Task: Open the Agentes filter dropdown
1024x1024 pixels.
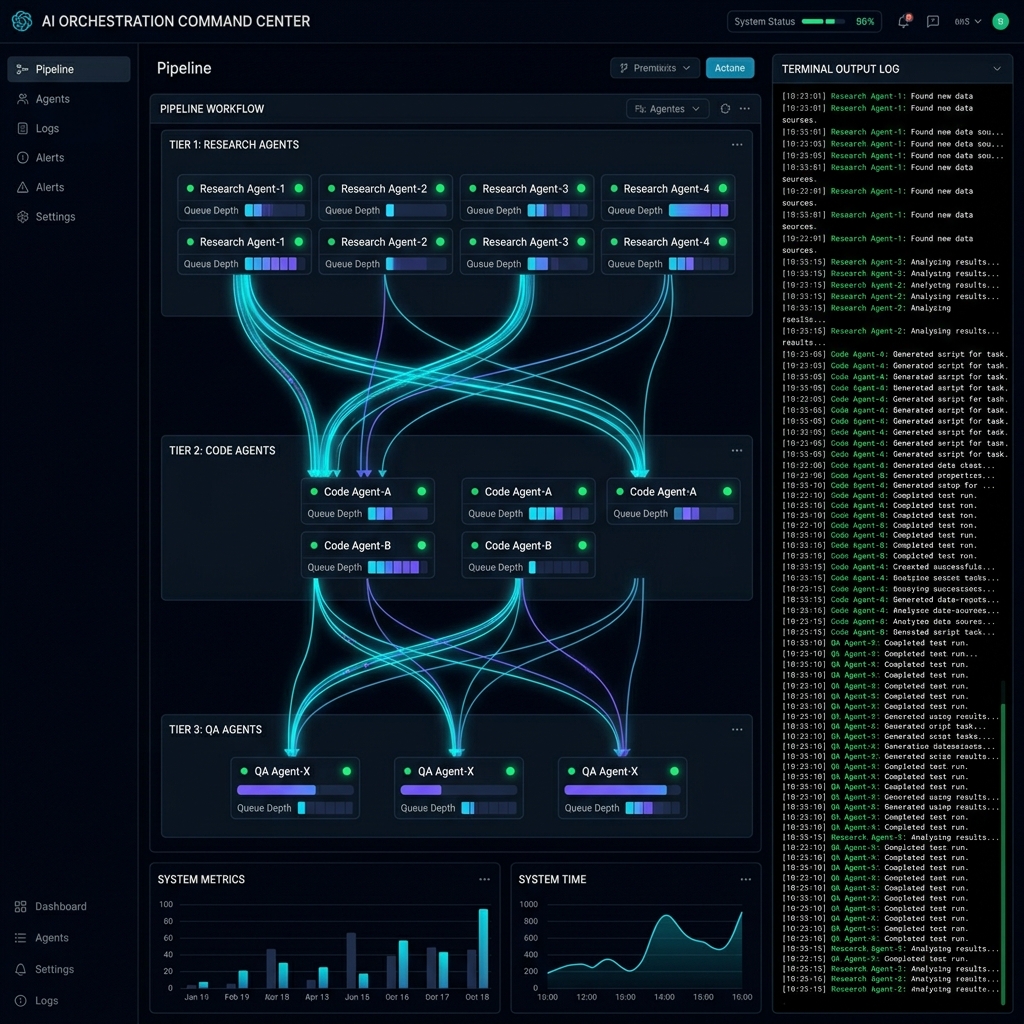Action: coord(667,109)
